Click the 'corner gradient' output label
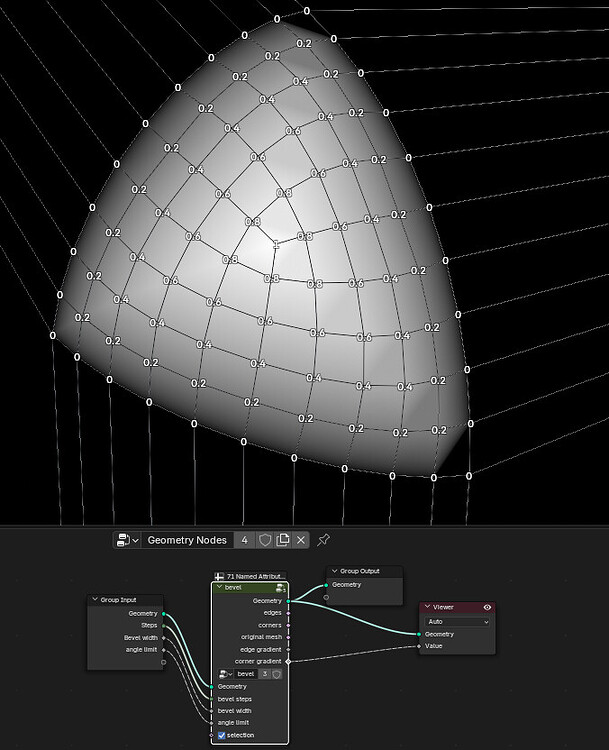The image size is (609, 750). click(x=258, y=662)
